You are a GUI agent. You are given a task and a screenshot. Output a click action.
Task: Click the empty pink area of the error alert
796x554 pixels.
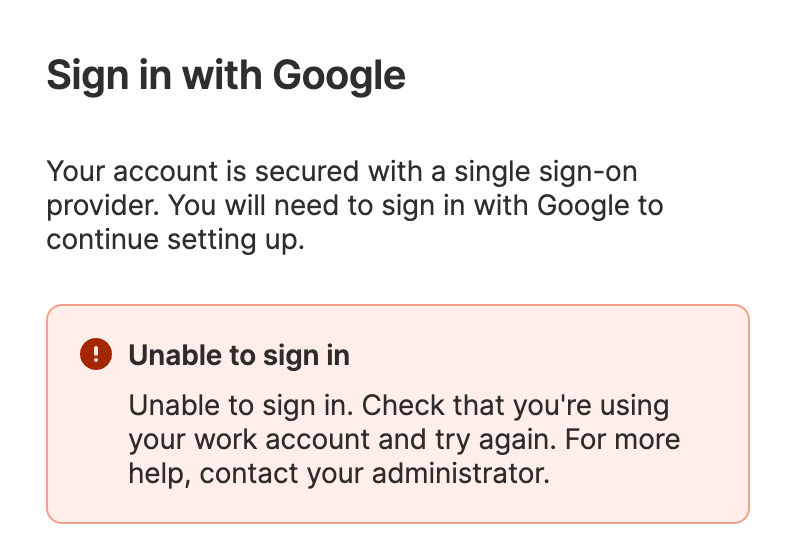pyautogui.click(x=650, y=495)
